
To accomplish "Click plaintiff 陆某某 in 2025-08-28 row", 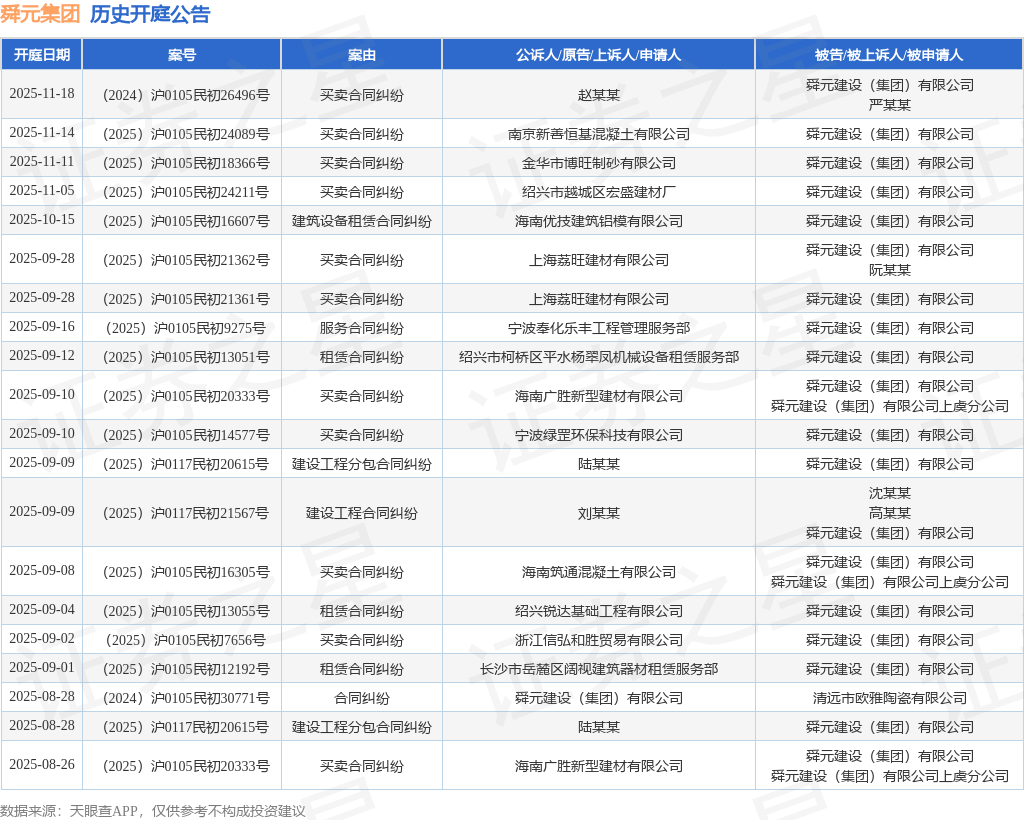I will click(x=598, y=727).
